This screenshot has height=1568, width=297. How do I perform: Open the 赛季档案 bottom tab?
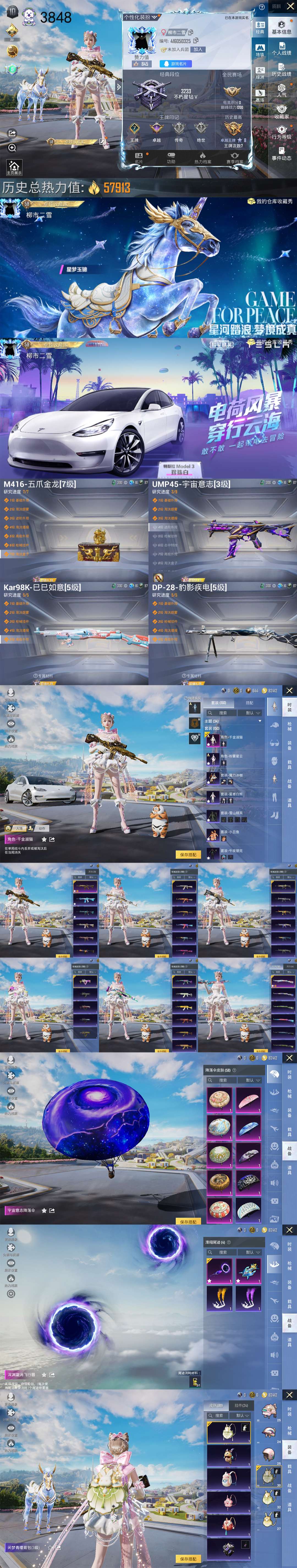(235, 158)
